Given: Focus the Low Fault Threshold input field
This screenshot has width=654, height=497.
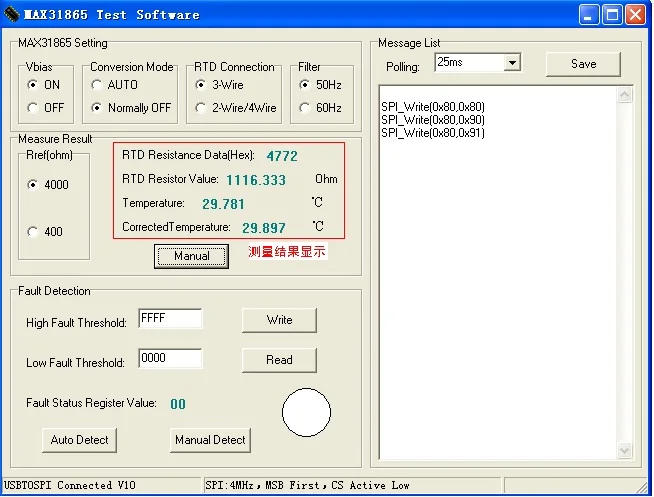Looking at the screenshot, I should pyautogui.click(x=170, y=359).
